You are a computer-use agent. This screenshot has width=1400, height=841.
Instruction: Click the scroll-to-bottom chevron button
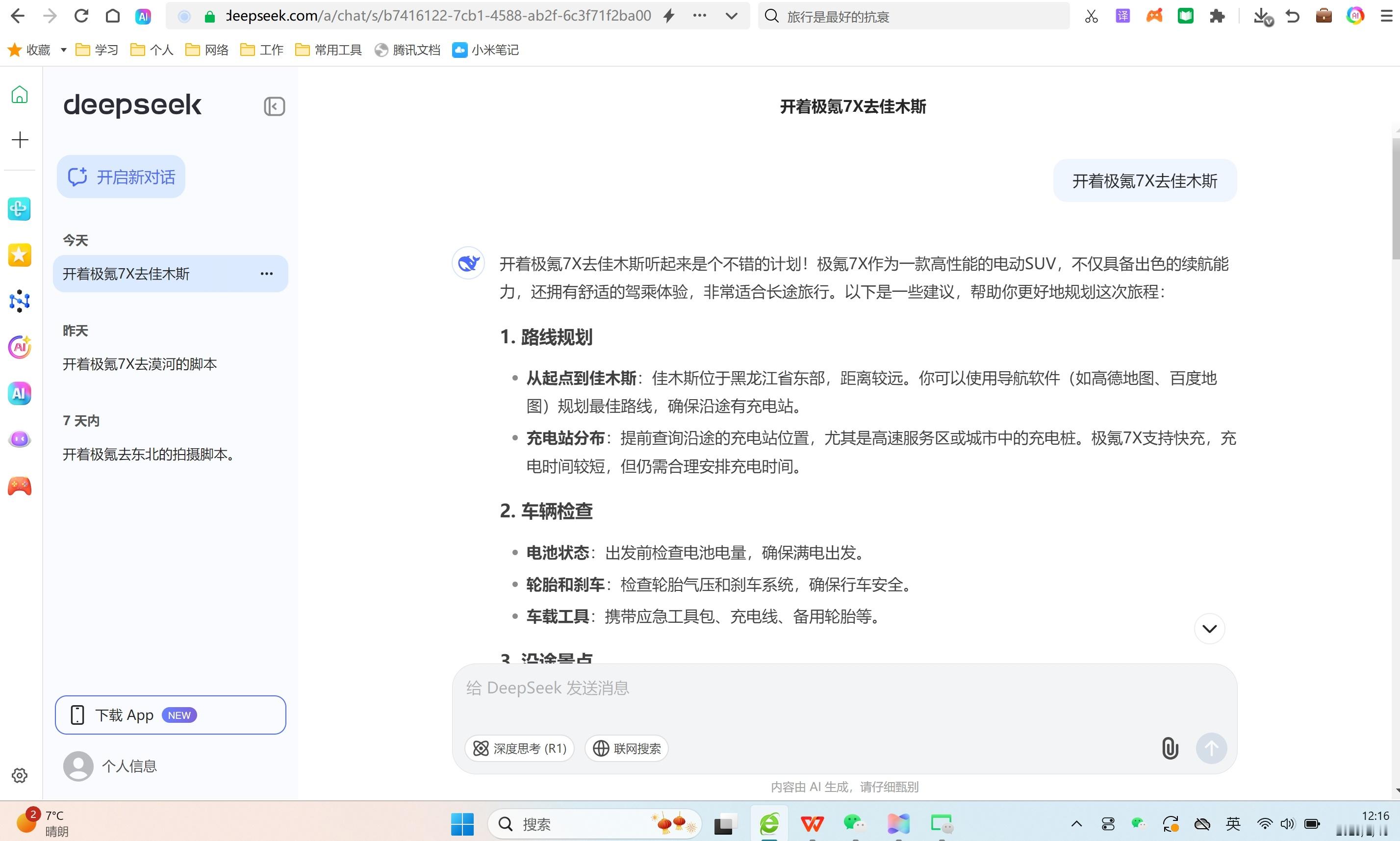[x=1210, y=629]
